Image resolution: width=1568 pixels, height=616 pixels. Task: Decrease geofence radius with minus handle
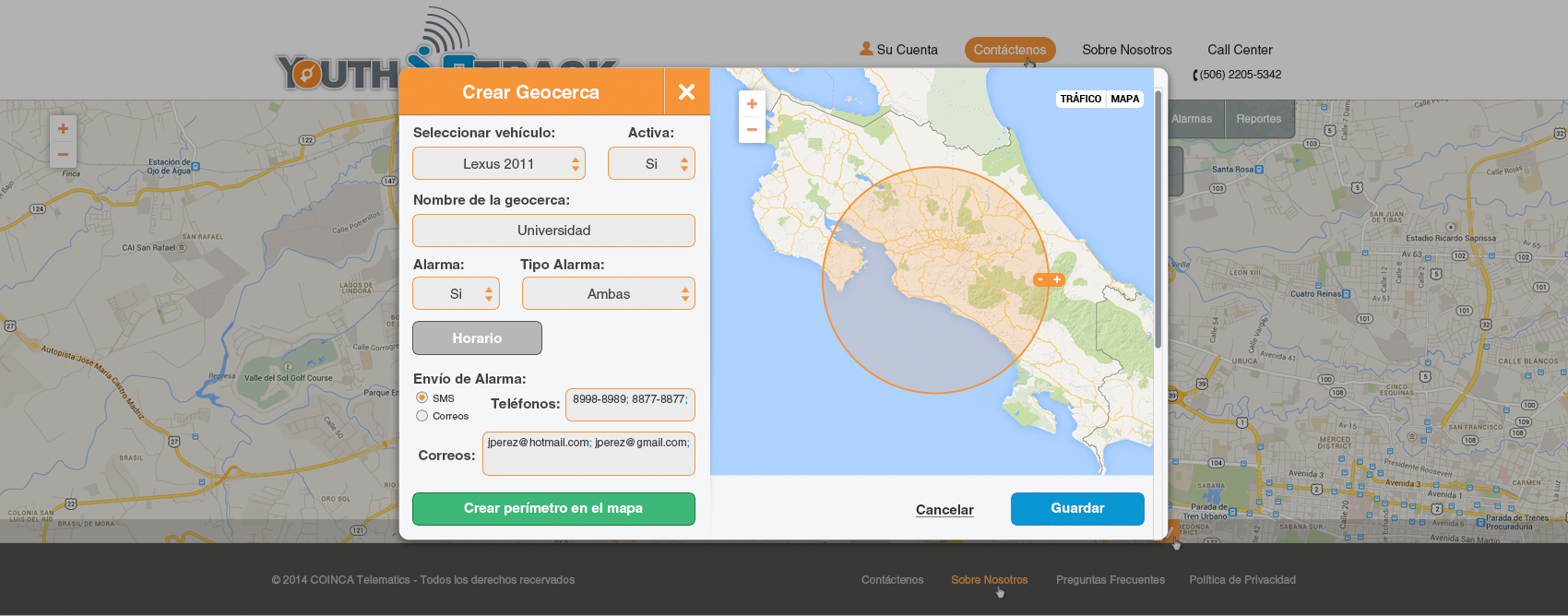(x=1040, y=279)
